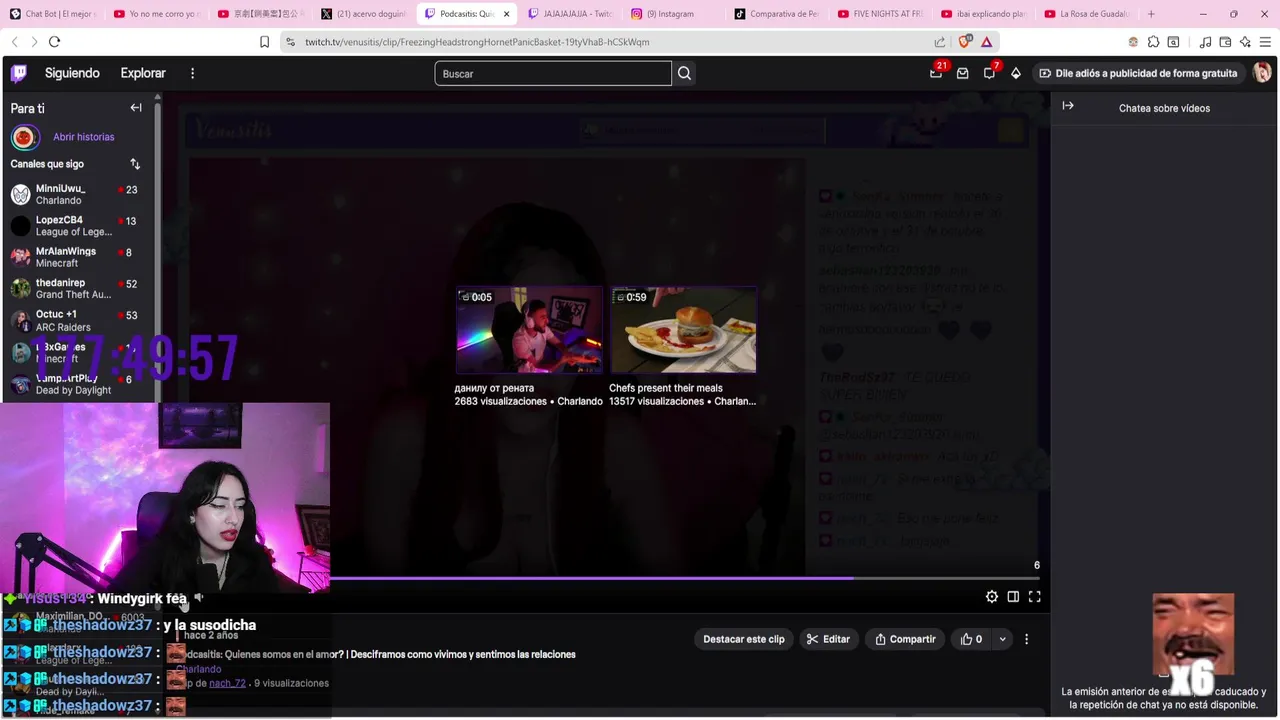
Task: Close the Podcasitis tab
Action: tap(506, 14)
